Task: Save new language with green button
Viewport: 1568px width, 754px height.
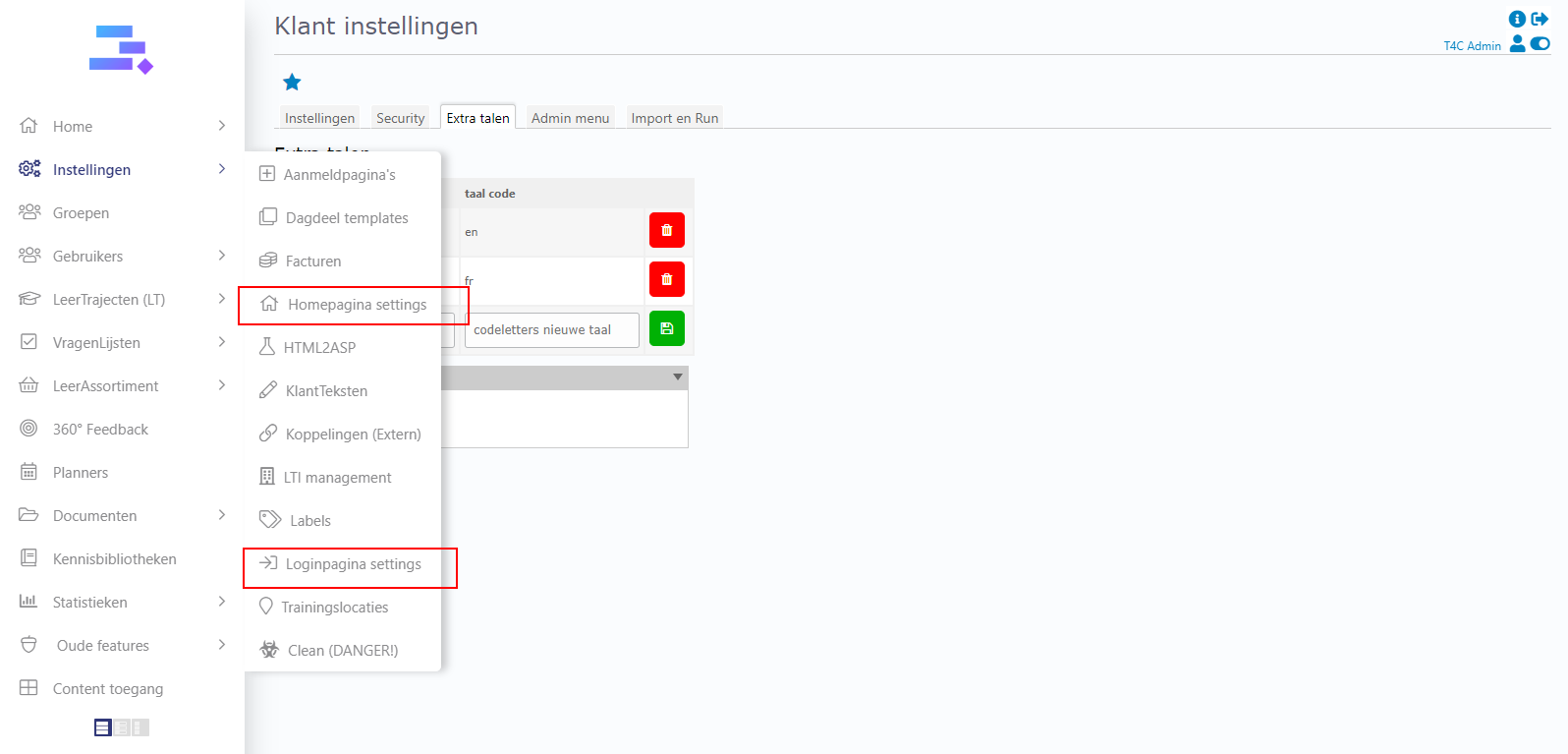Action: click(666, 329)
